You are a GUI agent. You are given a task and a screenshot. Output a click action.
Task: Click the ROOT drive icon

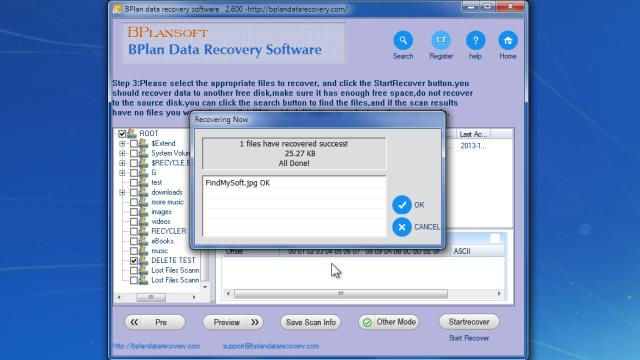(131, 133)
